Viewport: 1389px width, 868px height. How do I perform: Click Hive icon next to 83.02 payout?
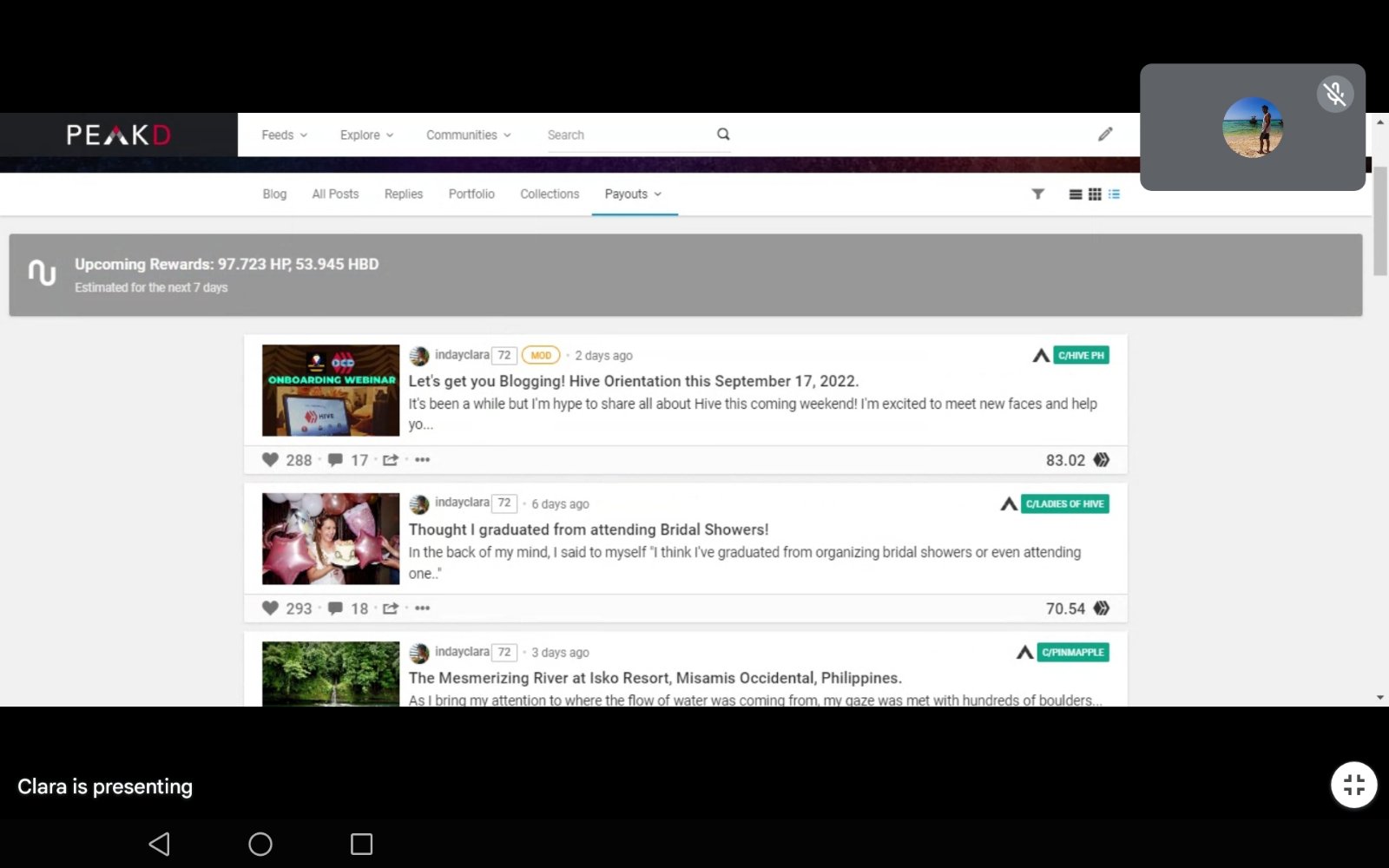pyautogui.click(x=1102, y=460)
